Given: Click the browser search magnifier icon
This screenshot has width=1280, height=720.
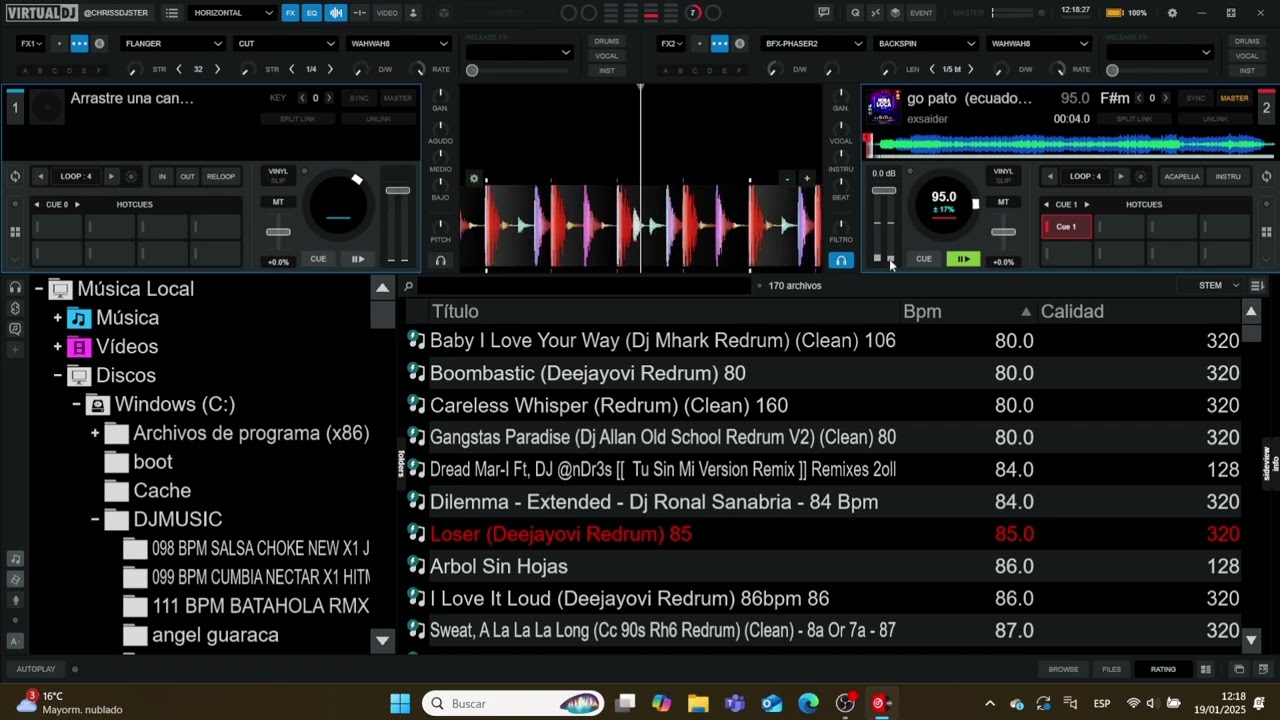Looking at the screenshot, I should coord(408,286).
